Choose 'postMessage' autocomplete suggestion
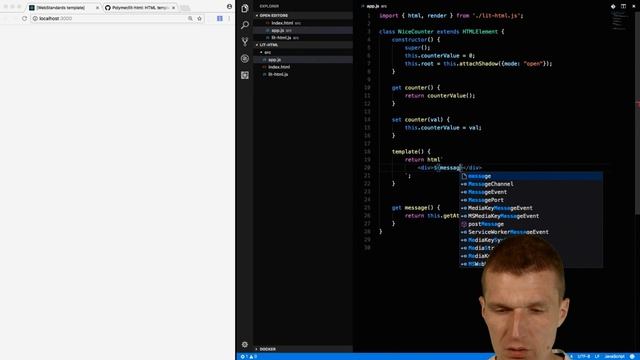The width and height of the screenshot is (640, 360). click(531, 224)
